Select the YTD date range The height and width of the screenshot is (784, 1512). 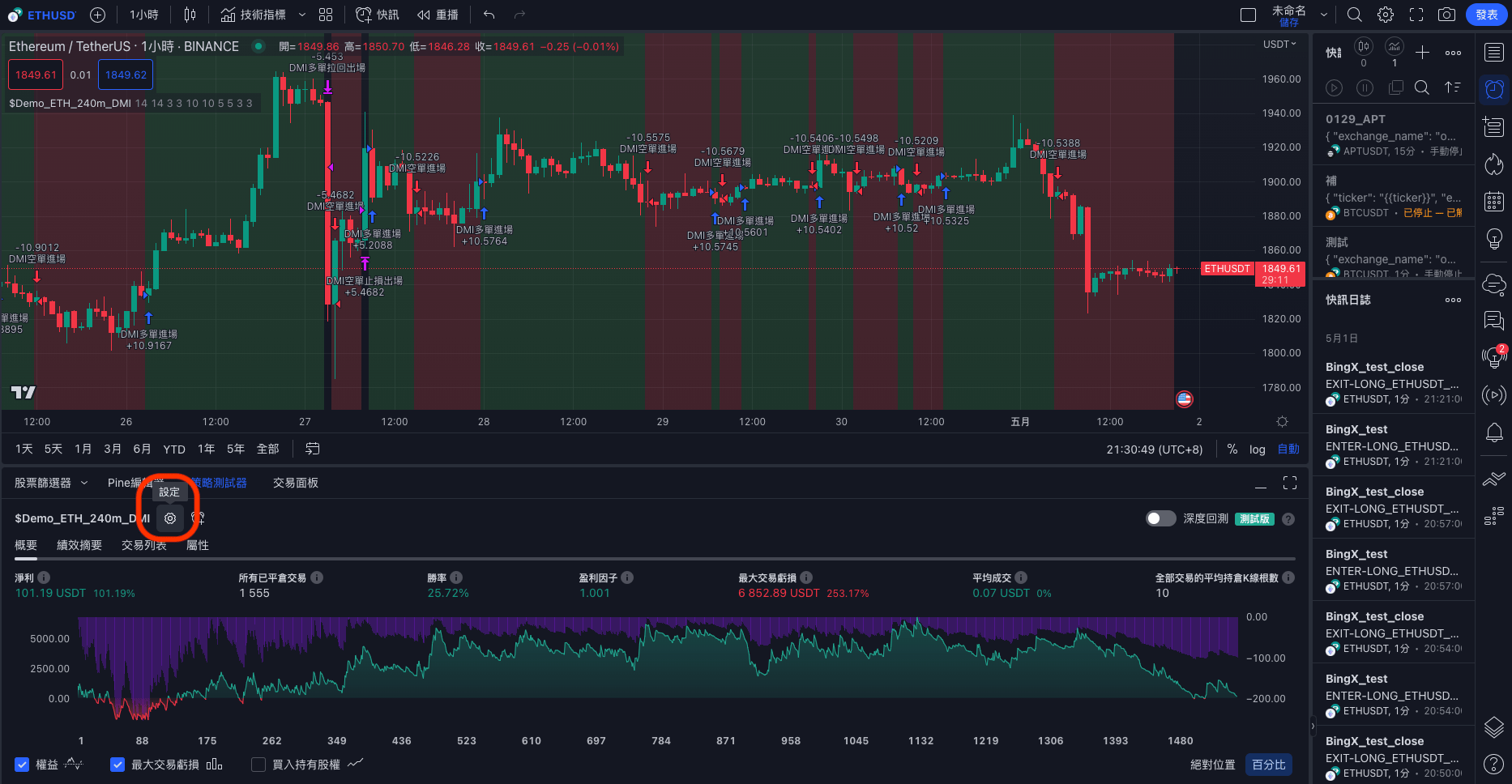(174, 449)
